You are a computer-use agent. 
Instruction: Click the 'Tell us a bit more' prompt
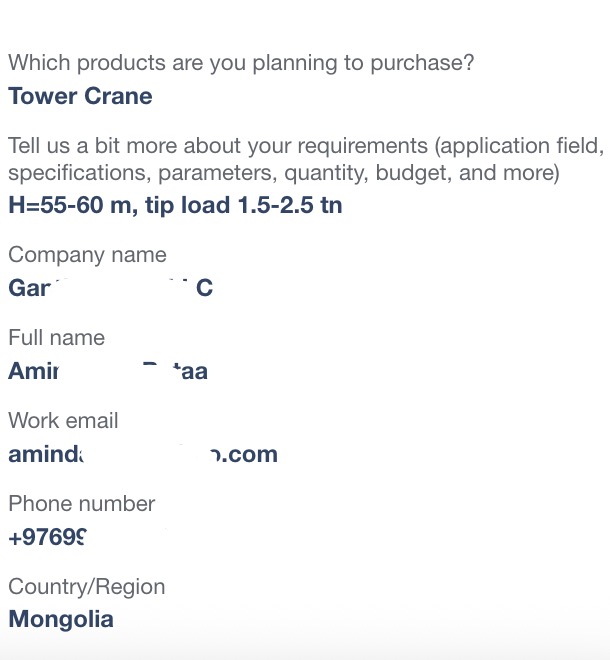pyautogui.click(x=306, y=159)
